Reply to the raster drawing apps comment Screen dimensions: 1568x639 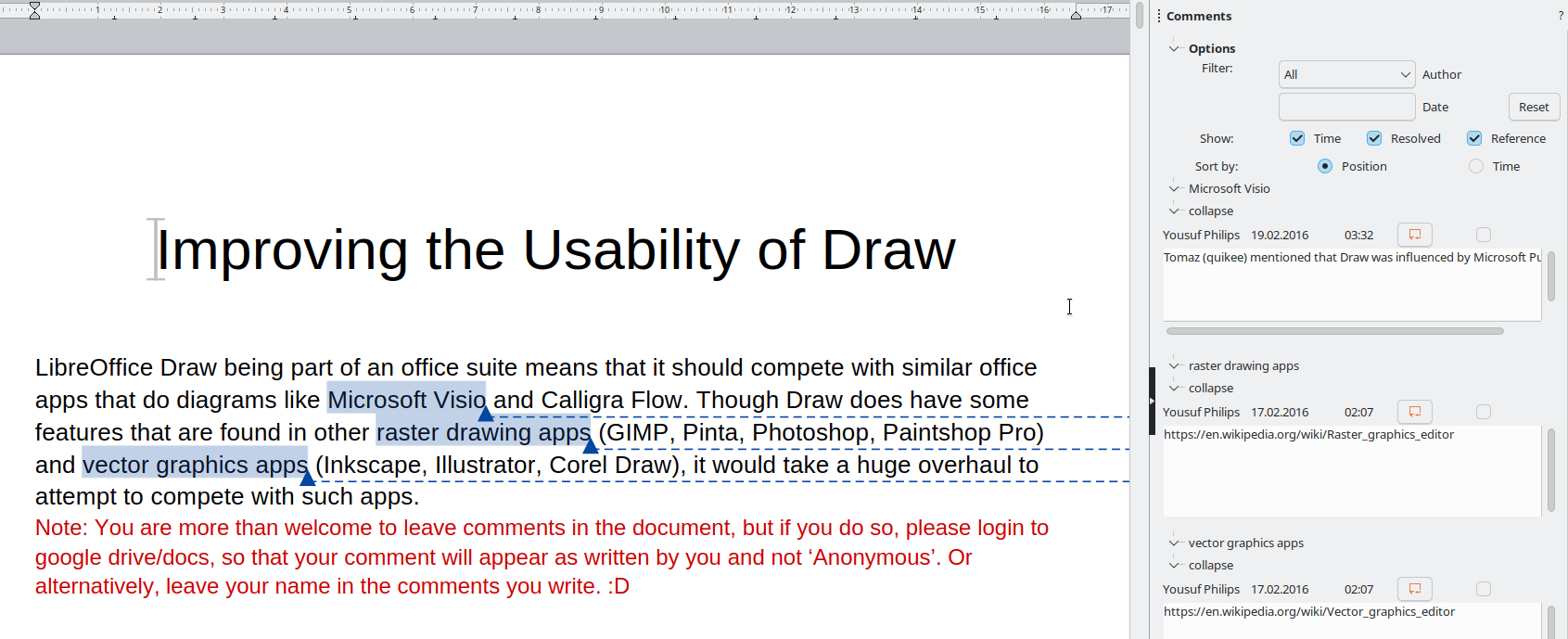tap(1415, 412)
